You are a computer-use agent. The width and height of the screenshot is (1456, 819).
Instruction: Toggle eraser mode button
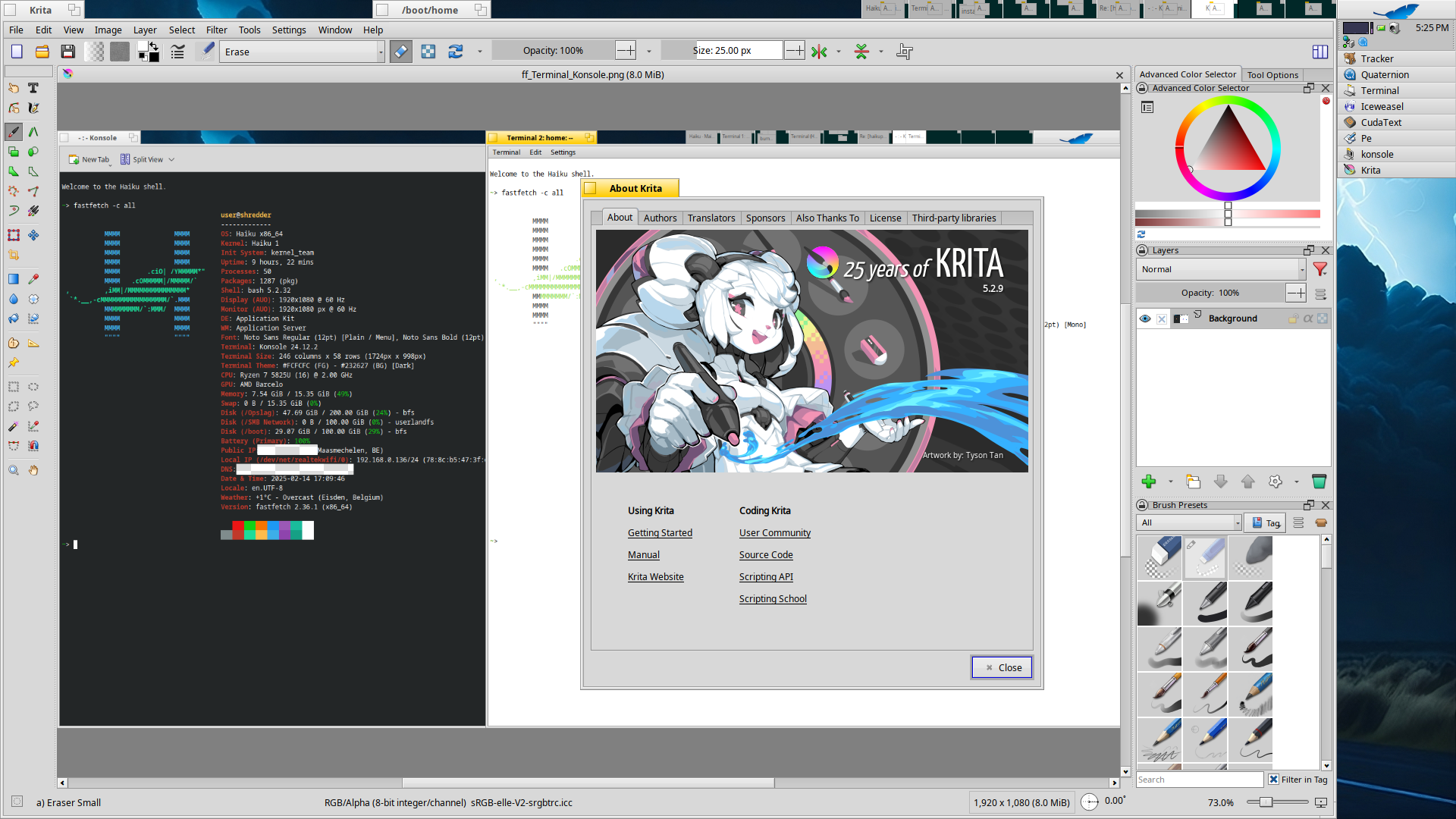coord(401,52)
